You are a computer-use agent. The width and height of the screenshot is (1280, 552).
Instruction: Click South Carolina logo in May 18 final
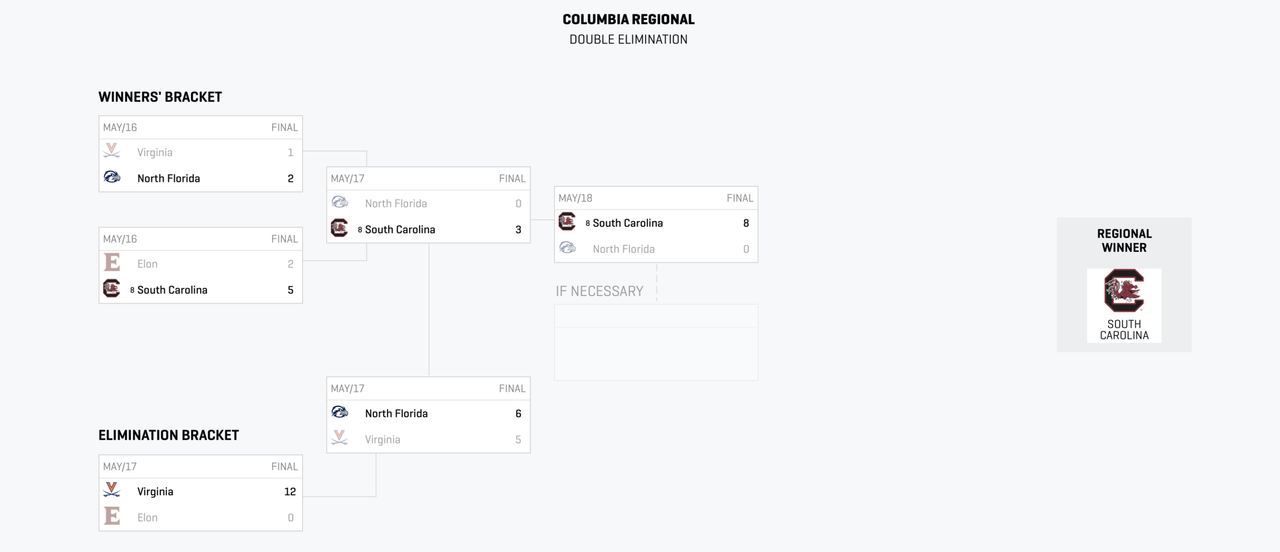pos(567,222)
